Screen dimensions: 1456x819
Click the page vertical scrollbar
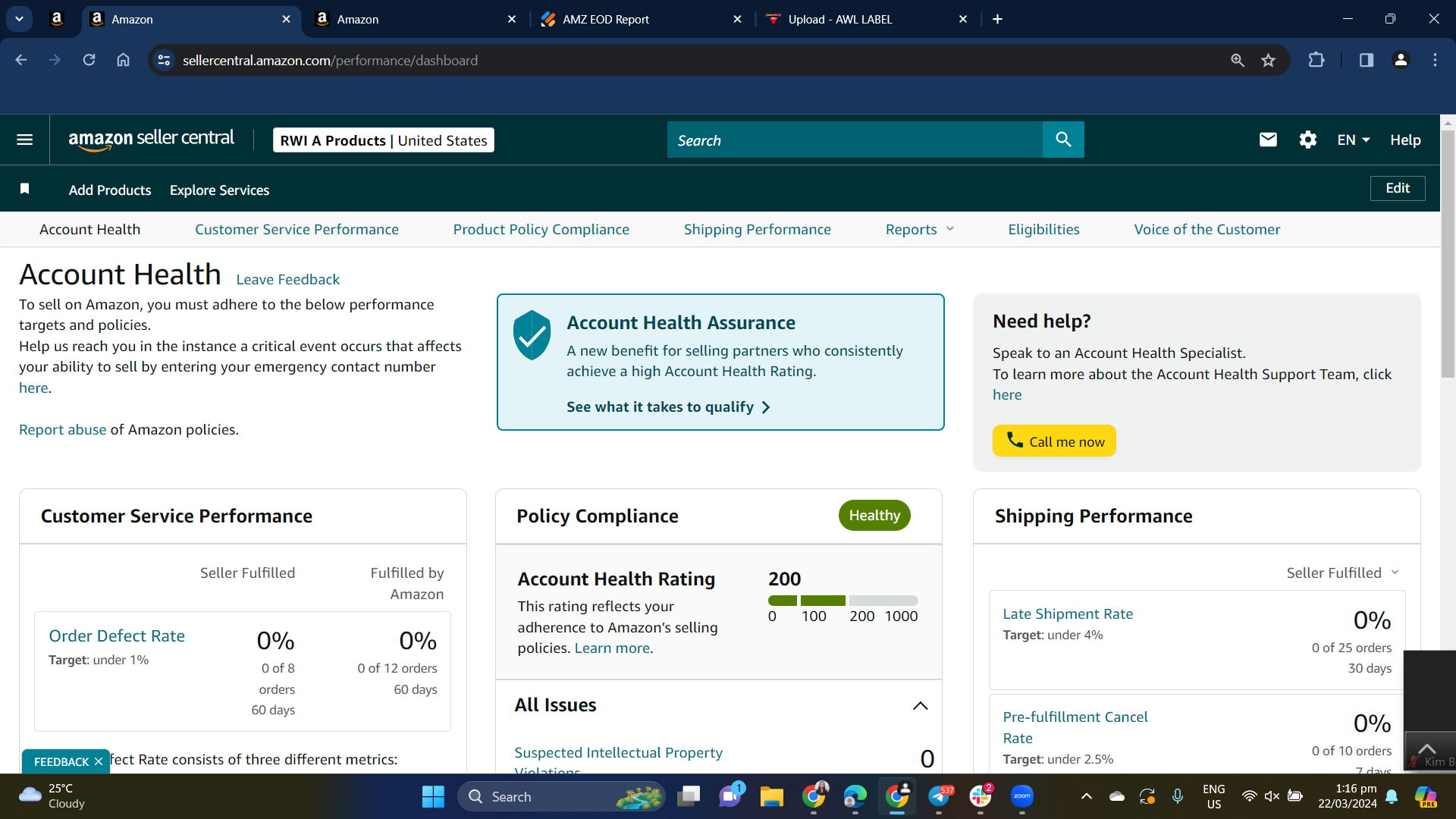[x=1448, y=253]
